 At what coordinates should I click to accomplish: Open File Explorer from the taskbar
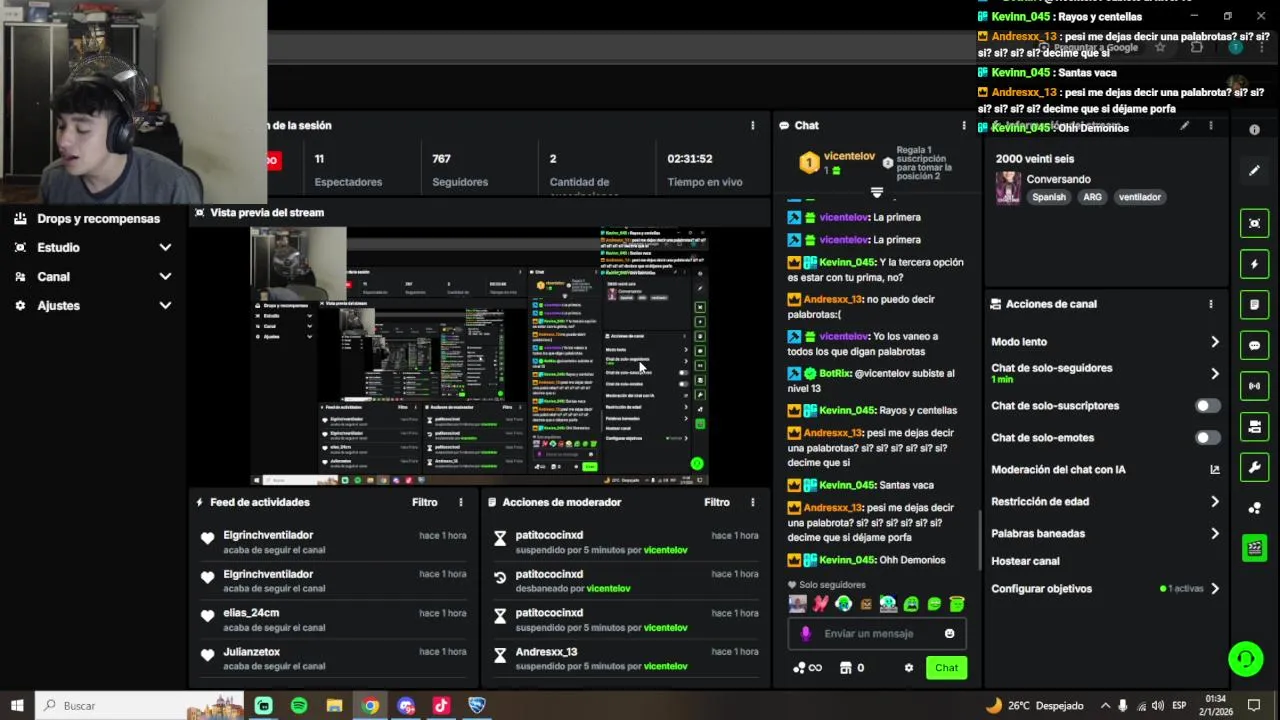point(334,706)
